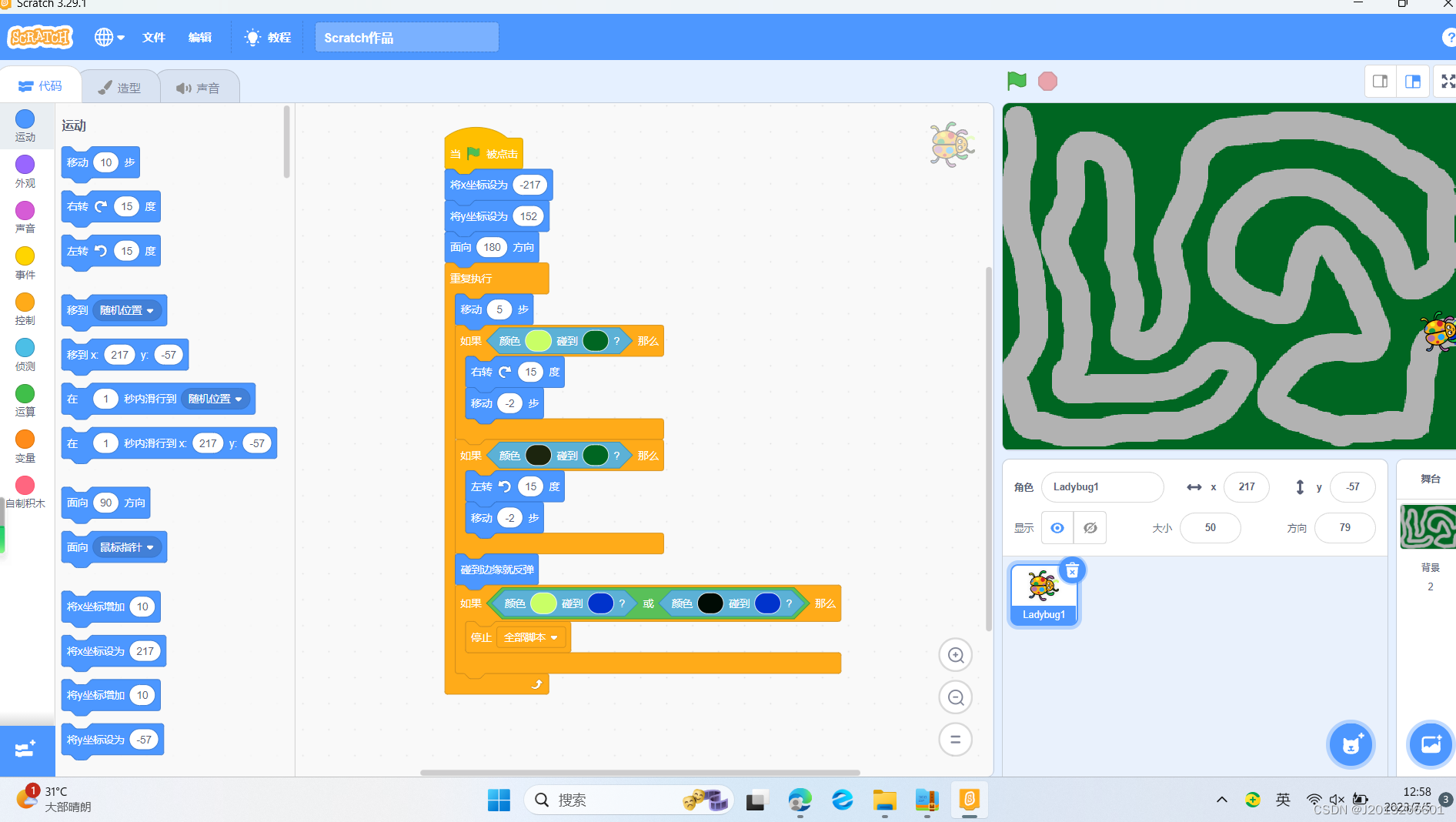
Task: Click the add new sprite button
Action: pyautogui.click(x=1351, y=744)
